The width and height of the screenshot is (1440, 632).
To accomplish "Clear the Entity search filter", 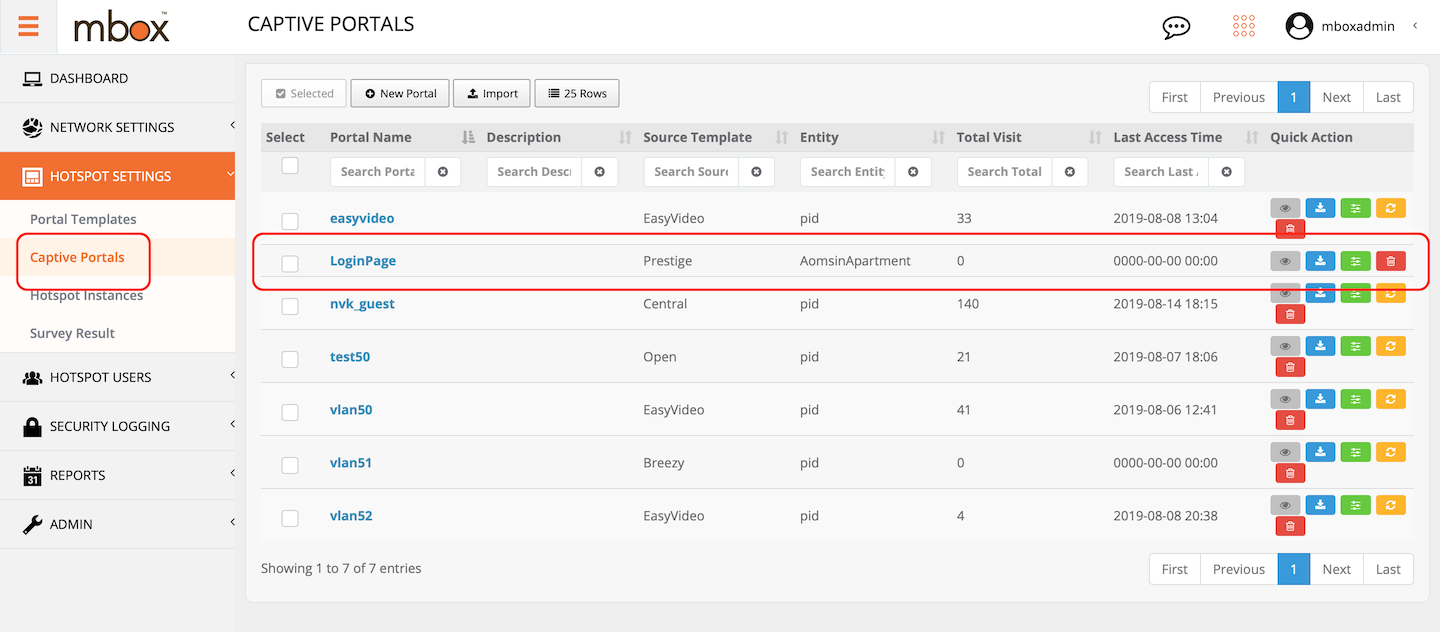I will click(x=913, y=172).
